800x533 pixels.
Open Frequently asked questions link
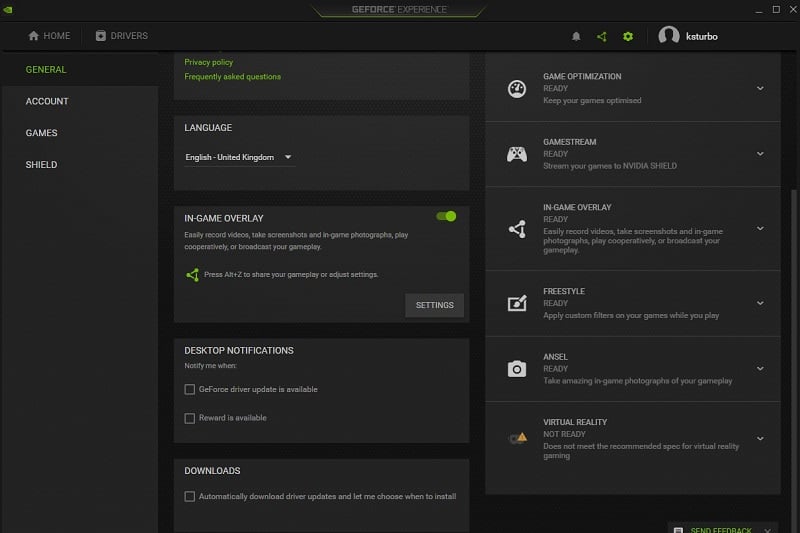click(233, 77)
